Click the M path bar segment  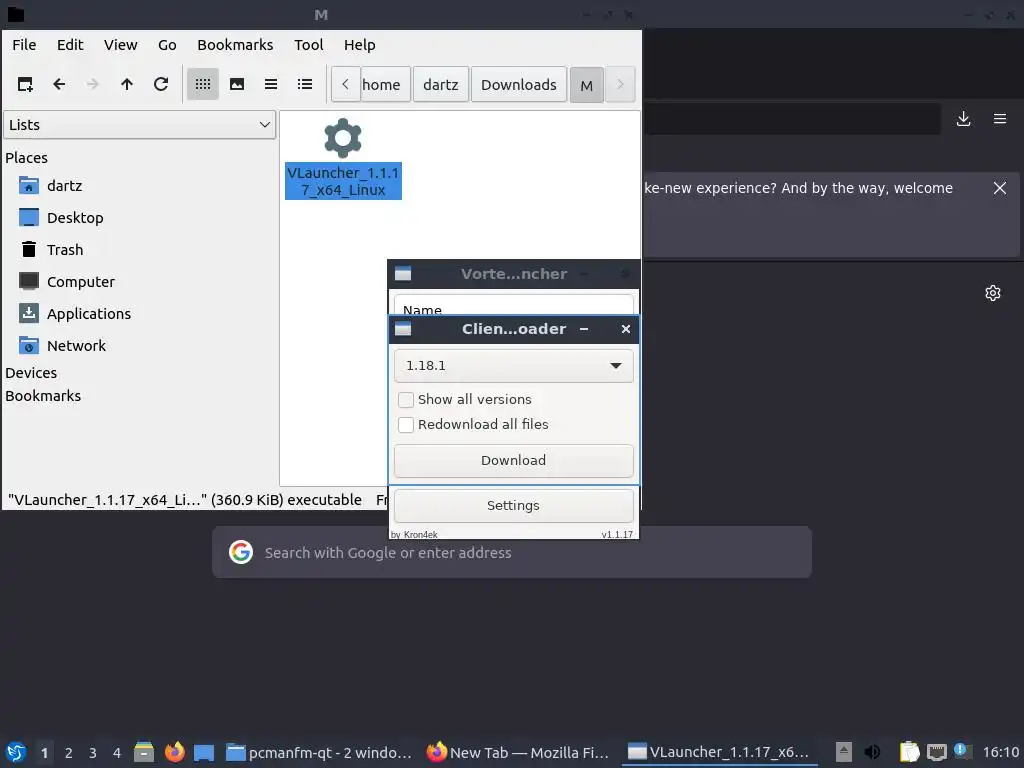pos(586,85)
